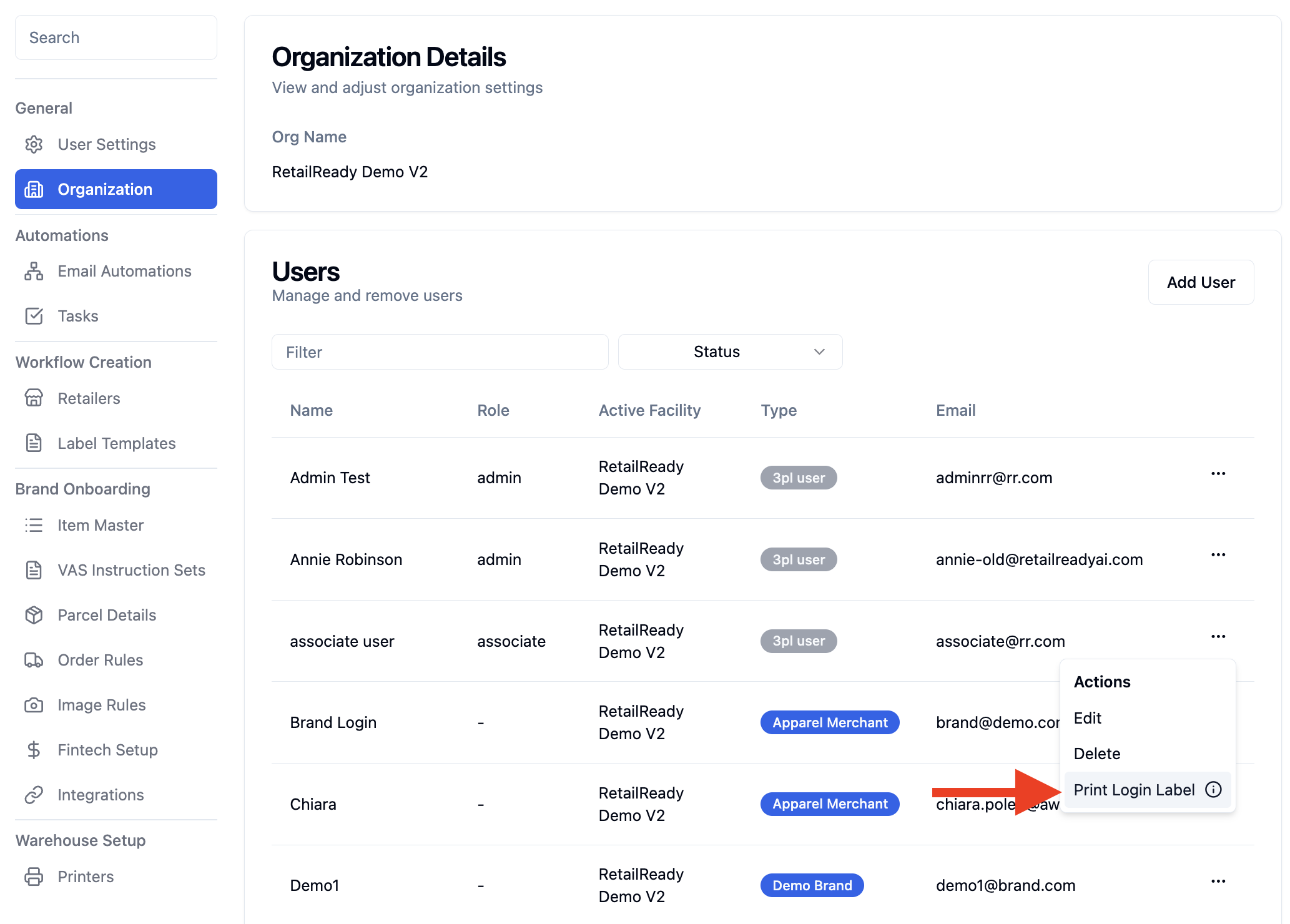Click the Integrations link icon
Image resolution: width=1290 pixels, height=924 pixels.
pyautogui.click(x=34, y=795)
